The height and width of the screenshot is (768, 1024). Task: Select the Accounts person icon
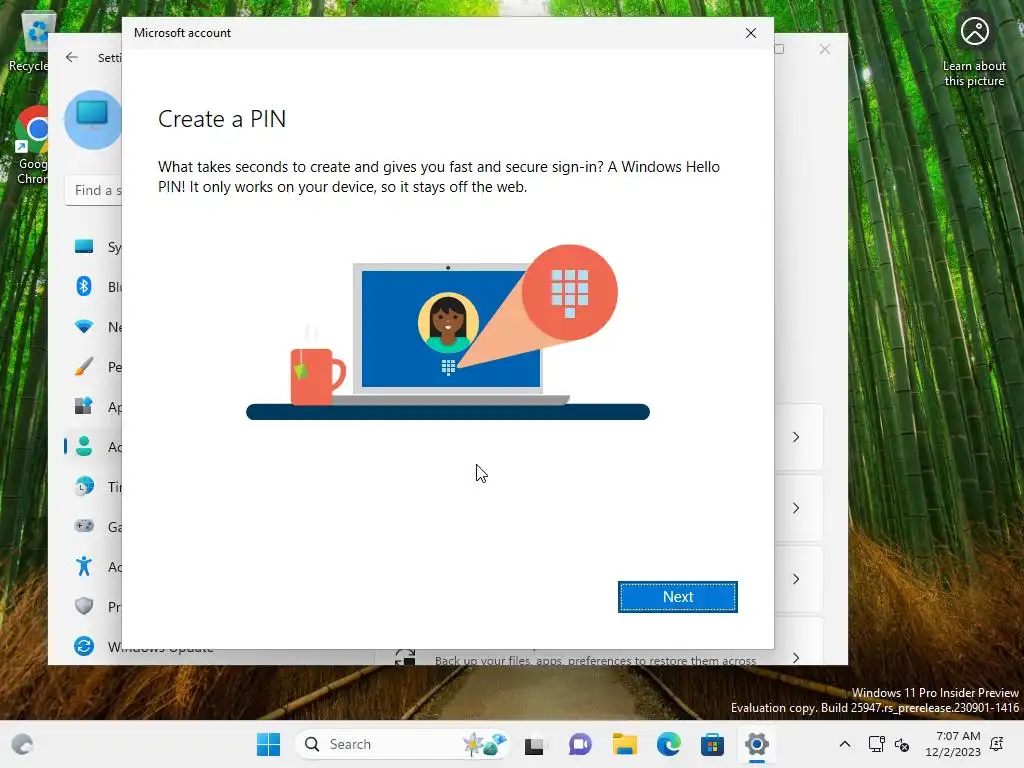click(84, 447)
